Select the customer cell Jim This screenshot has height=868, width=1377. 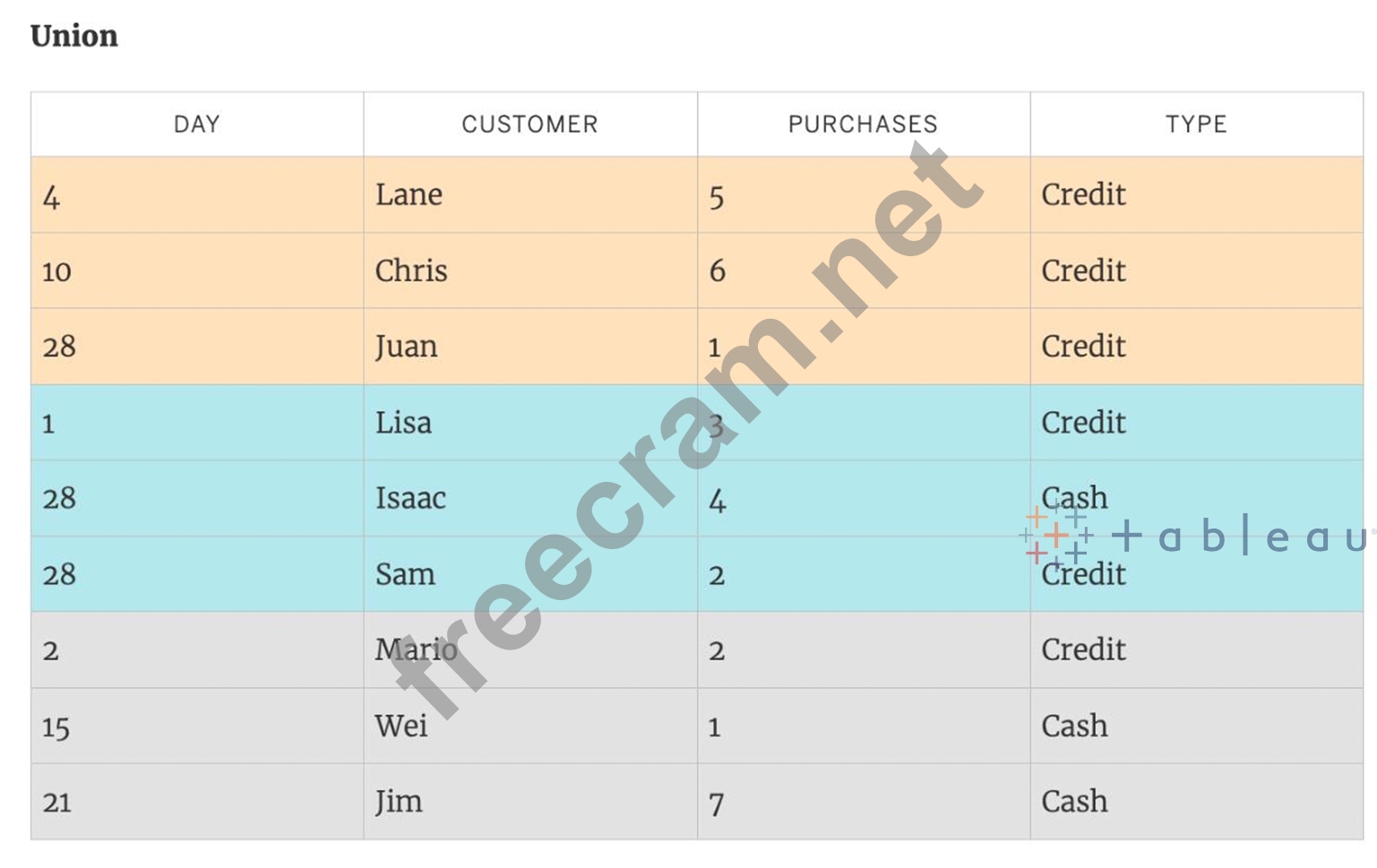[399, 802]
